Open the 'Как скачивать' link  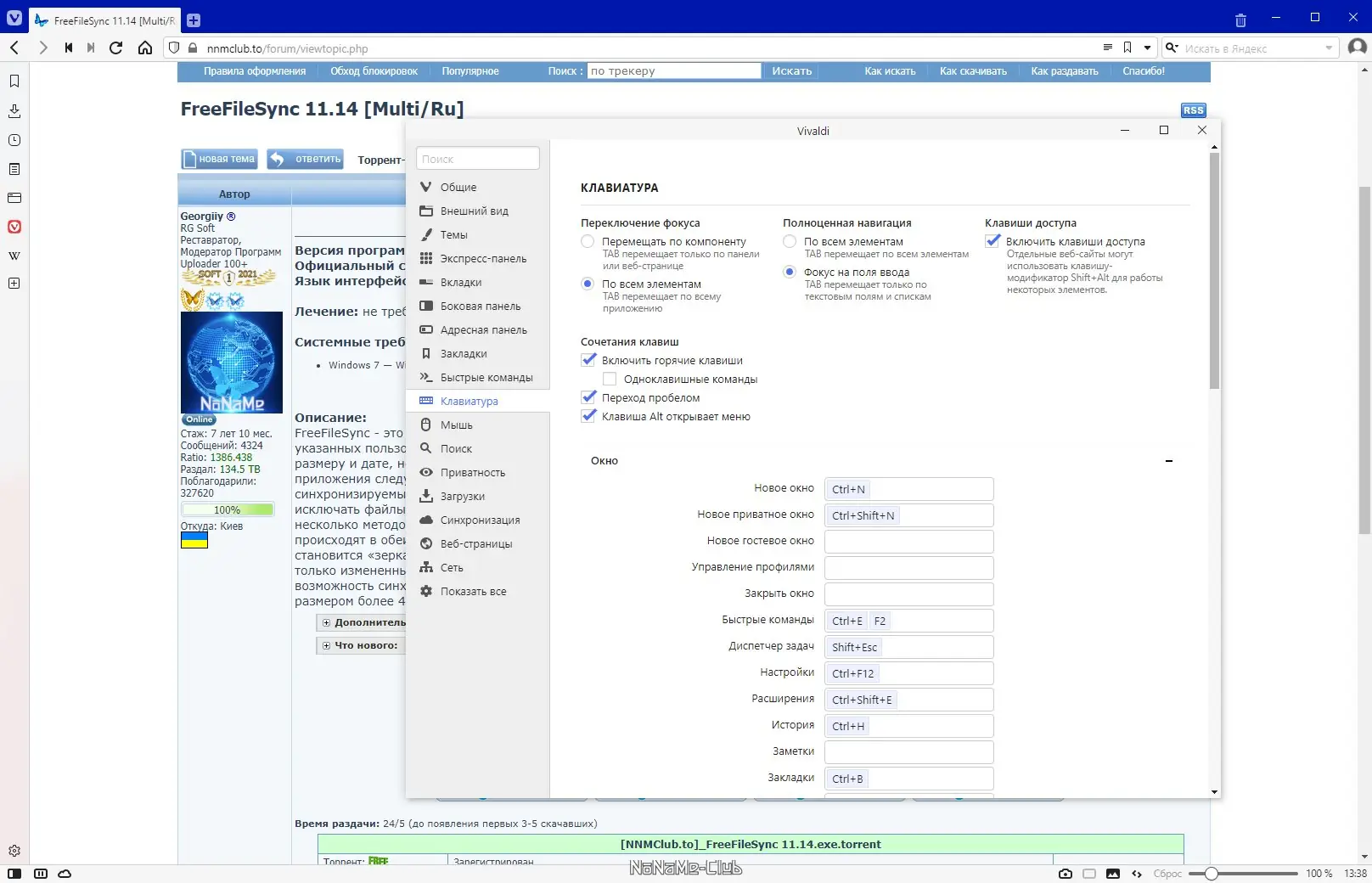[973, 71]
